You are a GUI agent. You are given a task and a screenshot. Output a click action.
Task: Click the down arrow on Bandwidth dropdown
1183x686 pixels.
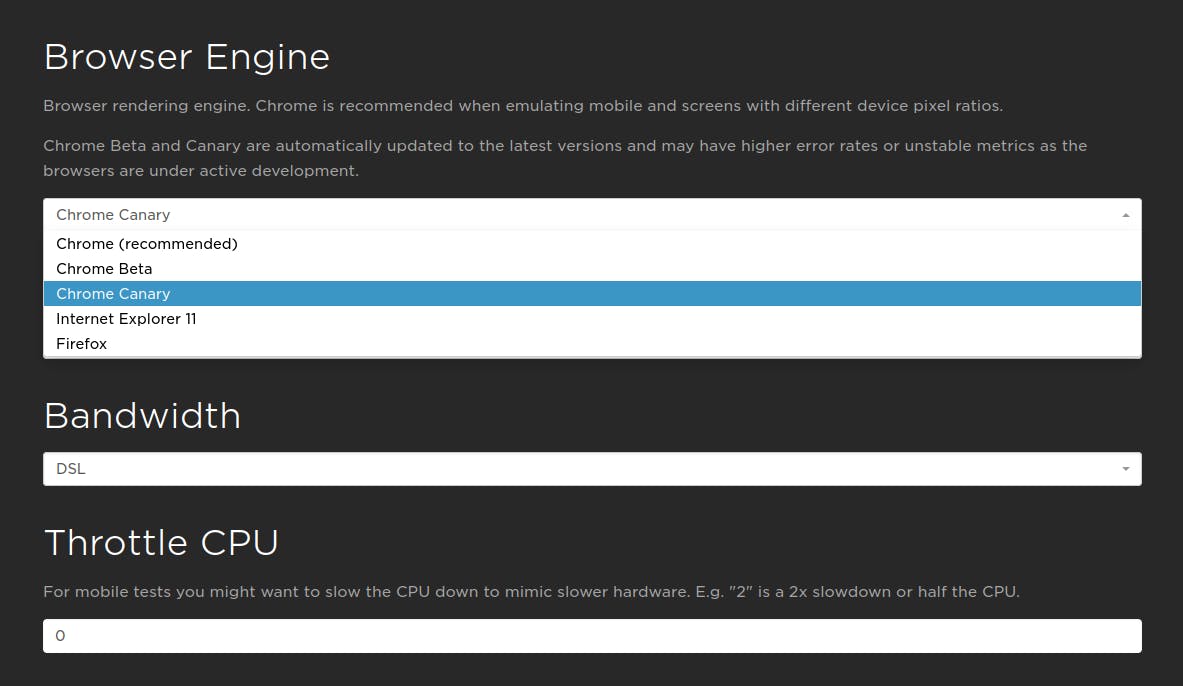pyautogui.click(x=1125, y=469)
